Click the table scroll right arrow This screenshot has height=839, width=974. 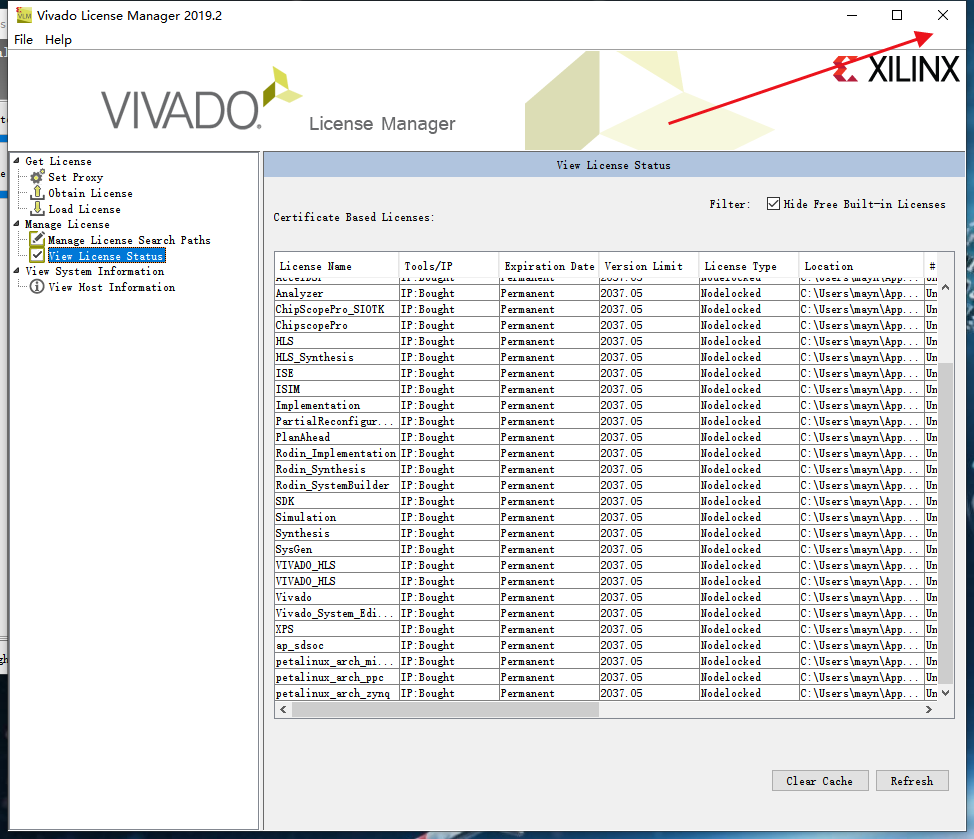coord(929,709)
